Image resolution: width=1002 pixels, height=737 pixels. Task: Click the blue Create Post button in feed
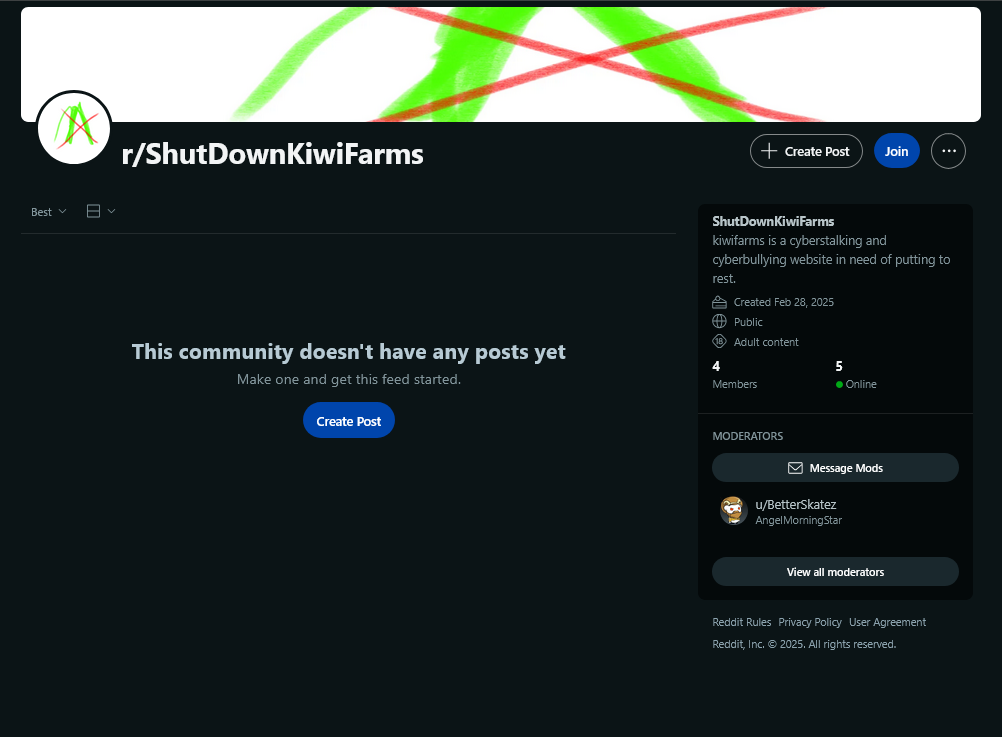pyautogui.click(x=348, y=421)
